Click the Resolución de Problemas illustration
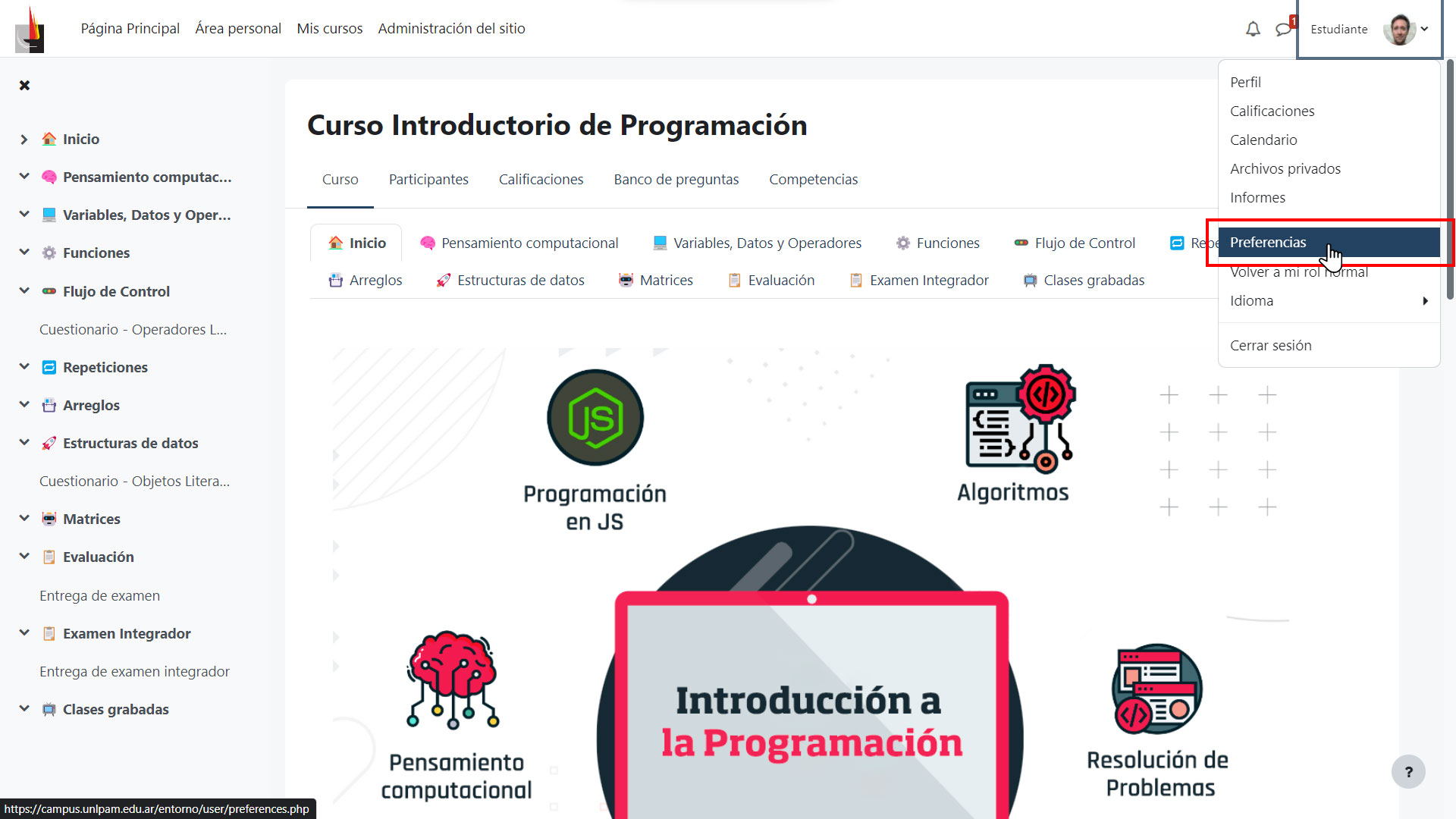This screenshot has height=819, width=1456. [1157, 689]
